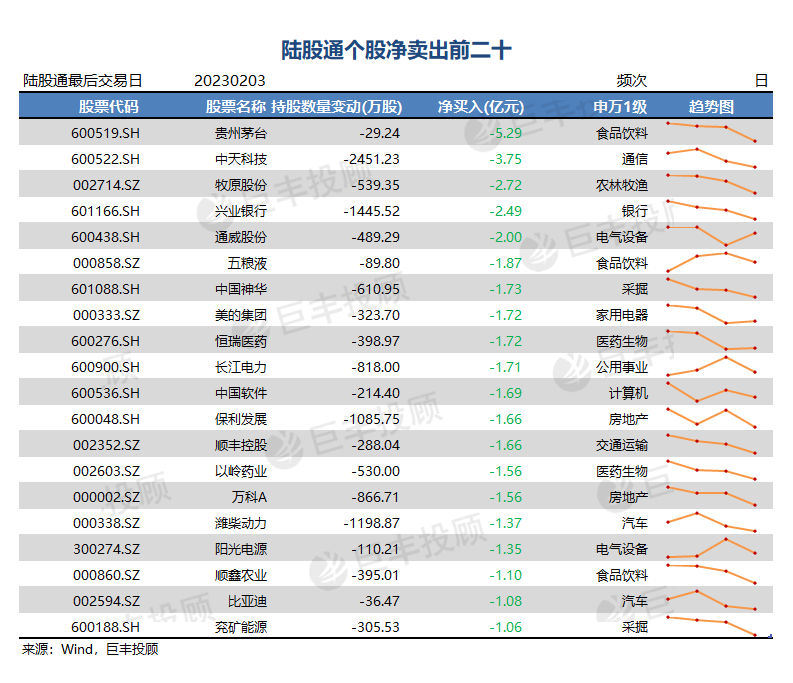Viewport: 793px width, 683px height.
Task: Select the 通威股份 name cell
Action: [241, 237]
